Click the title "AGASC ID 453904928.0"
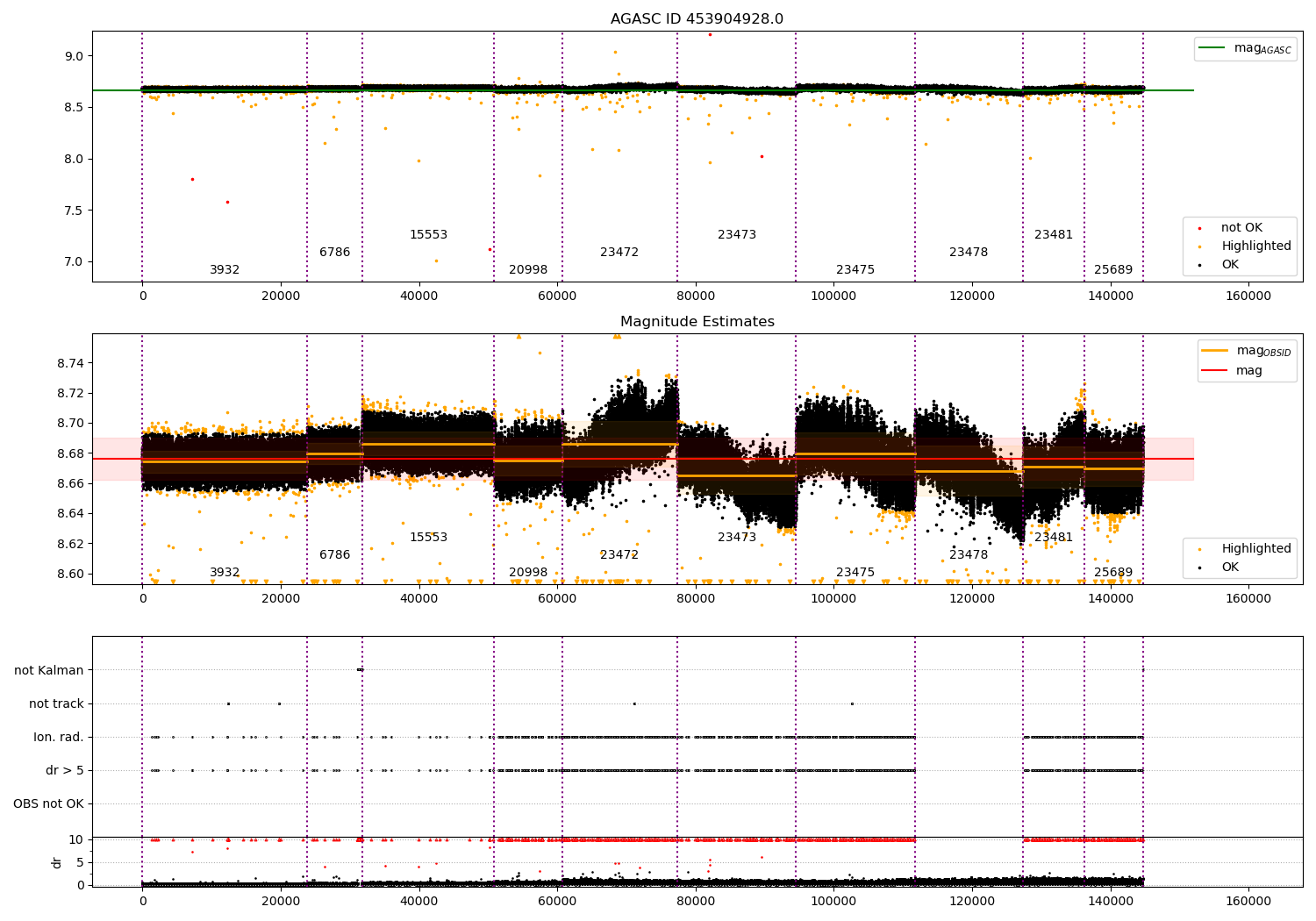The image size is (1316, 921). [x=697, y=19]
